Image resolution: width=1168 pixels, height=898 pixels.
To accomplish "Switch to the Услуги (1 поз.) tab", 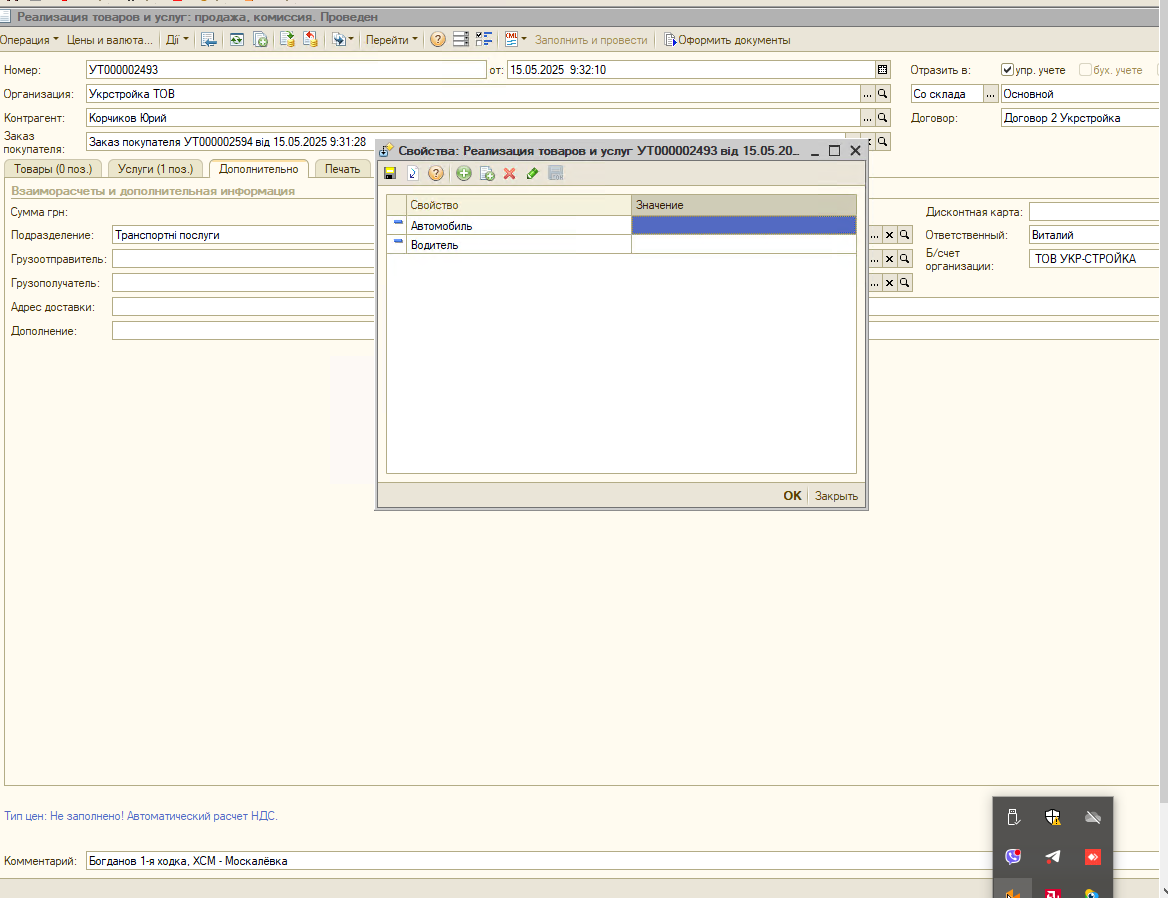I will [x=155, y=169].
